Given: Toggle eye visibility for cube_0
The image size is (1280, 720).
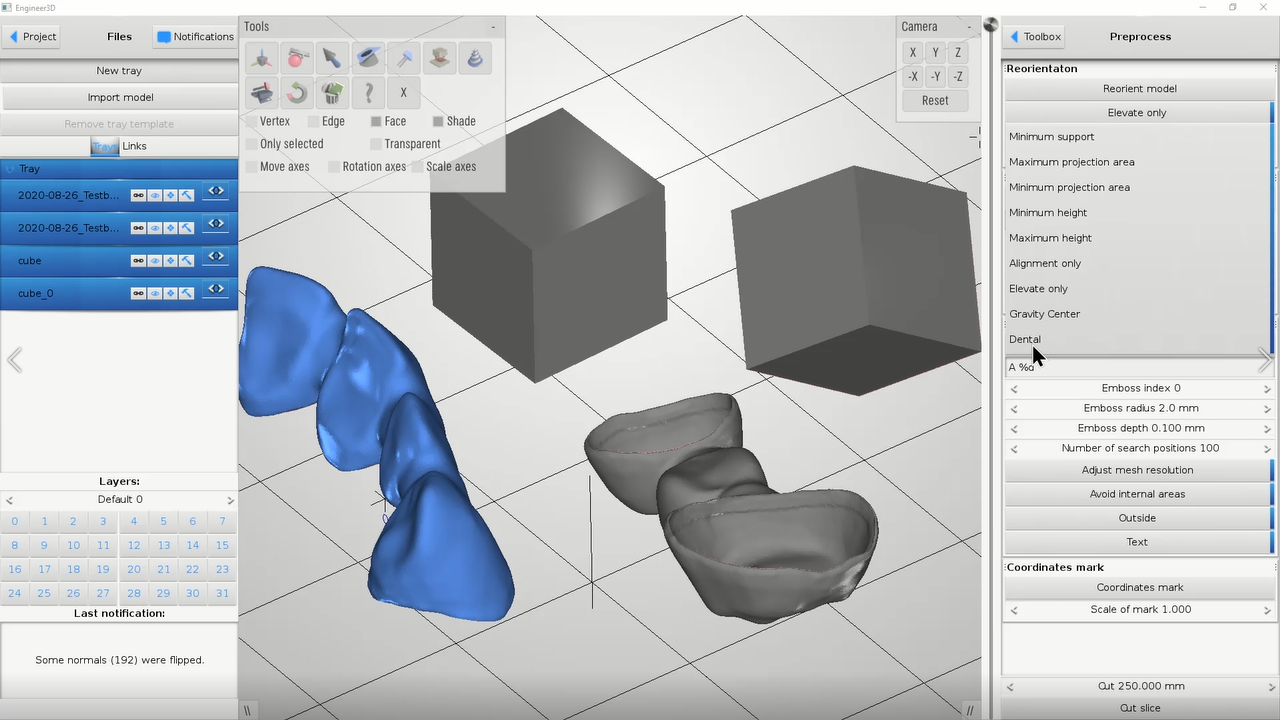Looking at the screenshot, I should (155, 293).
